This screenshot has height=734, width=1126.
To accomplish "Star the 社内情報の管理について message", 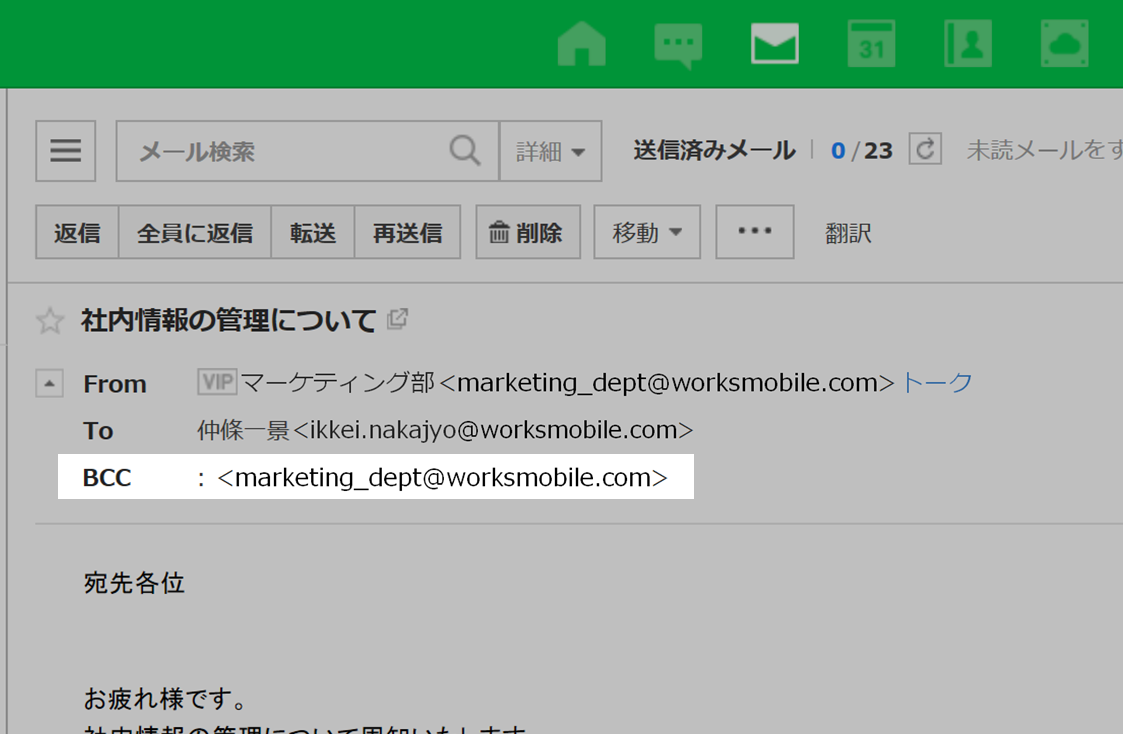I will click(x=49, y=321).
